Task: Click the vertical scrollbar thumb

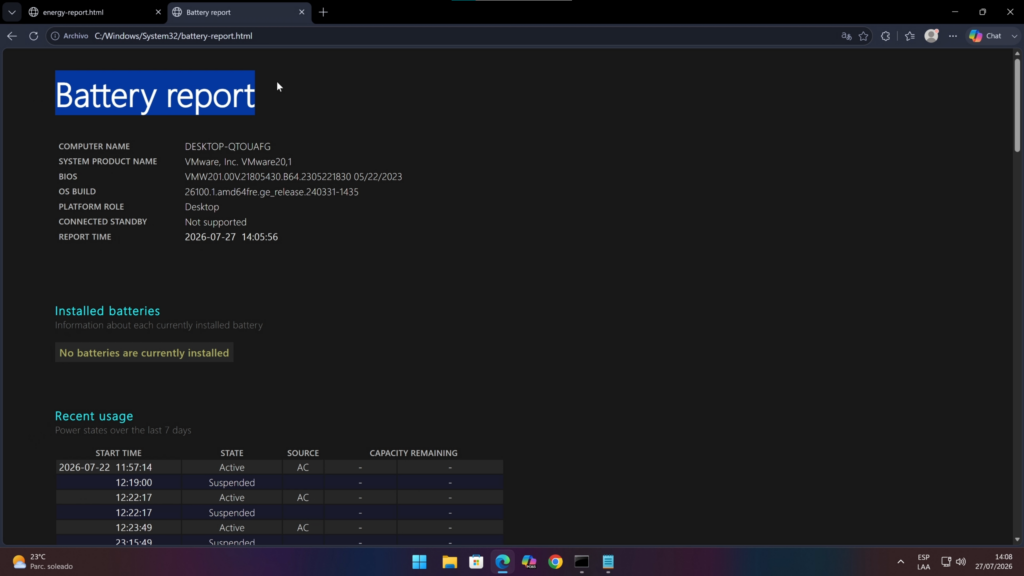Action: point(1017,106)
